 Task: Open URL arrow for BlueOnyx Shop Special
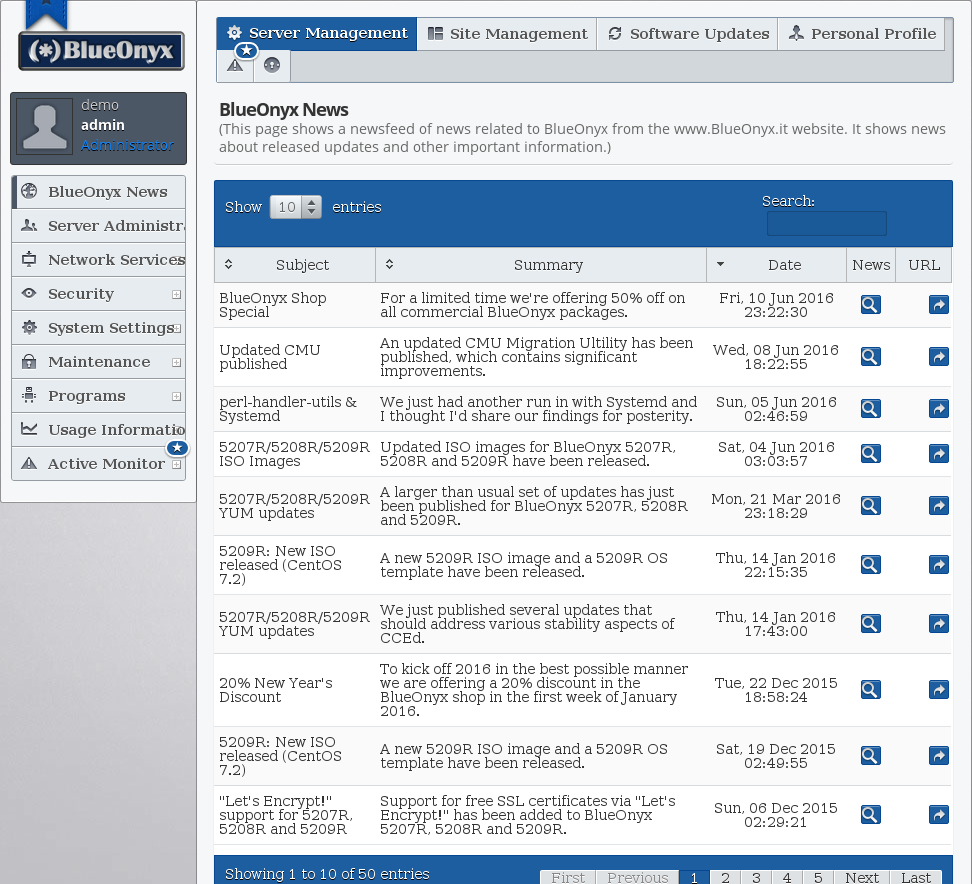tap(939, 305)
